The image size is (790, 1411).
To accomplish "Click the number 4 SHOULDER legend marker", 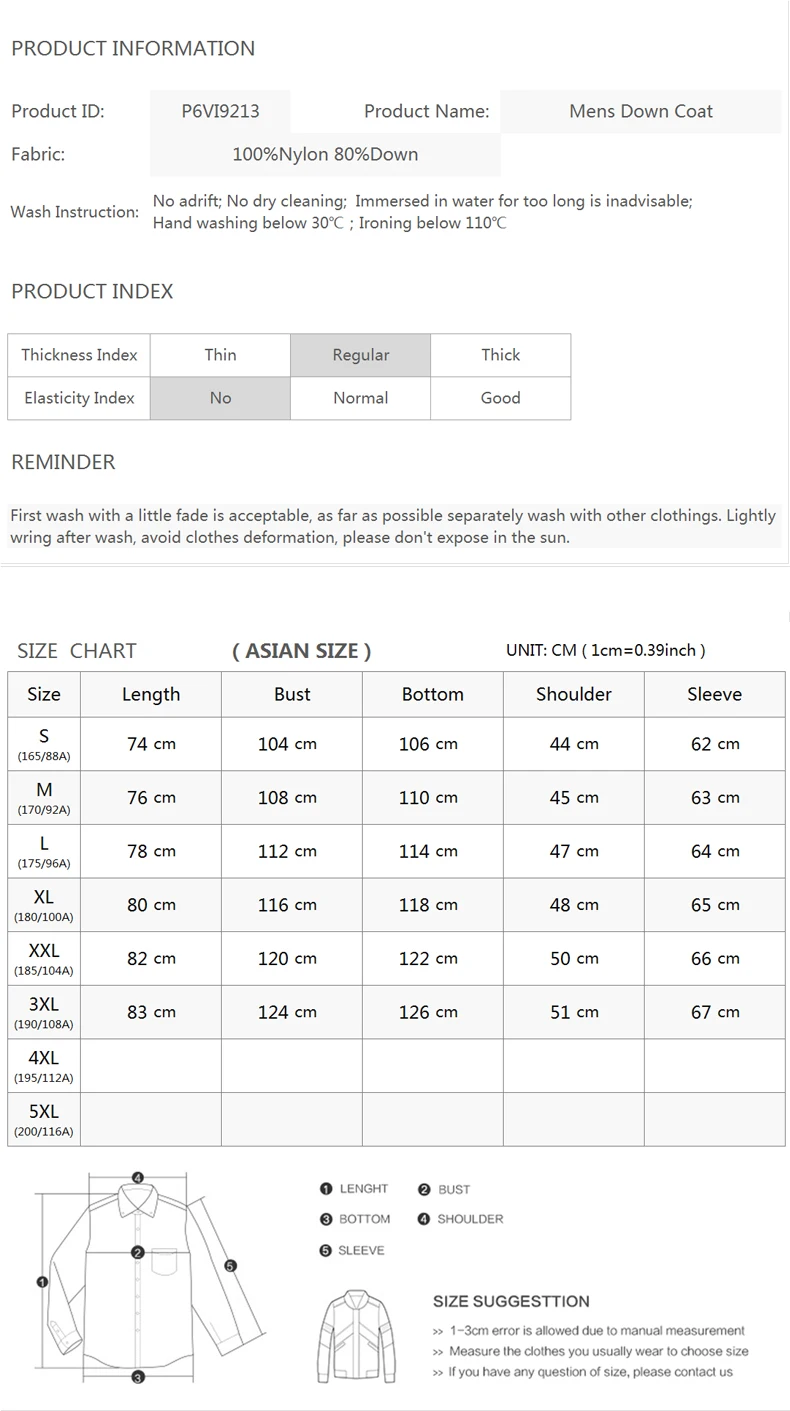I will [424, 1219].
